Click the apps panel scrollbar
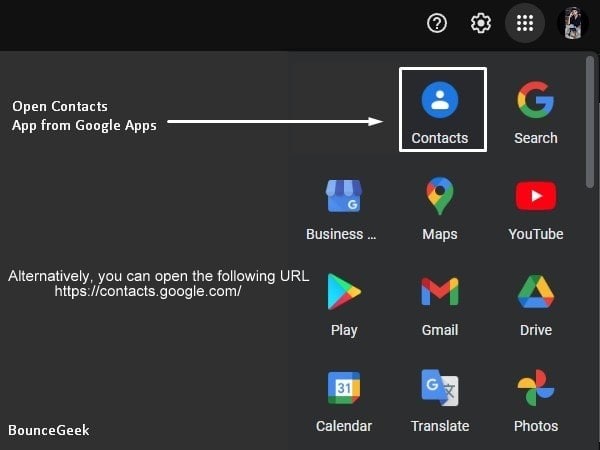Image resolution: width=600 pixels, height=450 pixels. [x=590, y=122]
